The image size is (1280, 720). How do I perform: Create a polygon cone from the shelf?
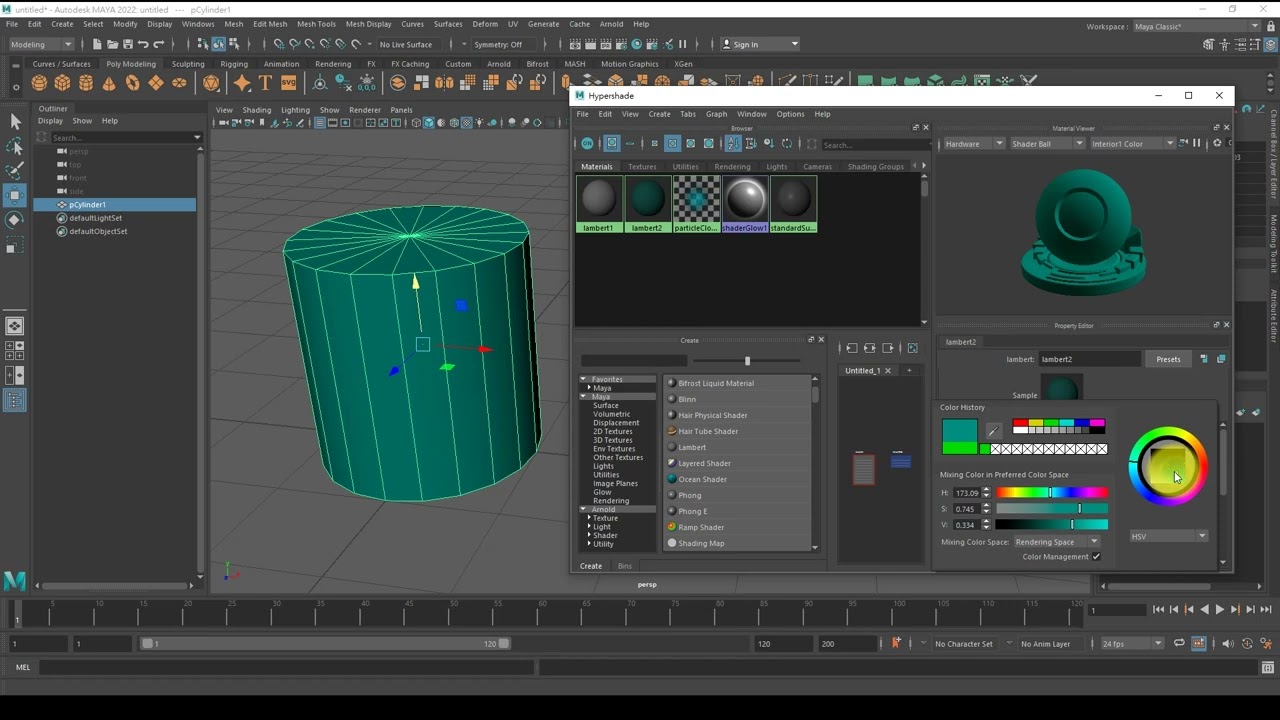(x=109, y=83)
